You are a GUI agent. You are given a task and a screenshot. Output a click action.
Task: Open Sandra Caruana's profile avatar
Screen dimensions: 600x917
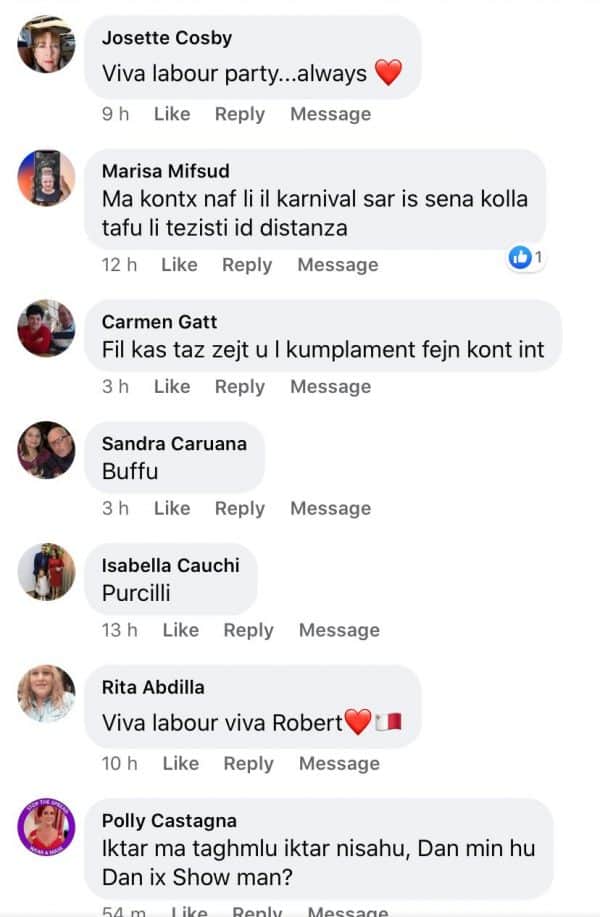46,450
